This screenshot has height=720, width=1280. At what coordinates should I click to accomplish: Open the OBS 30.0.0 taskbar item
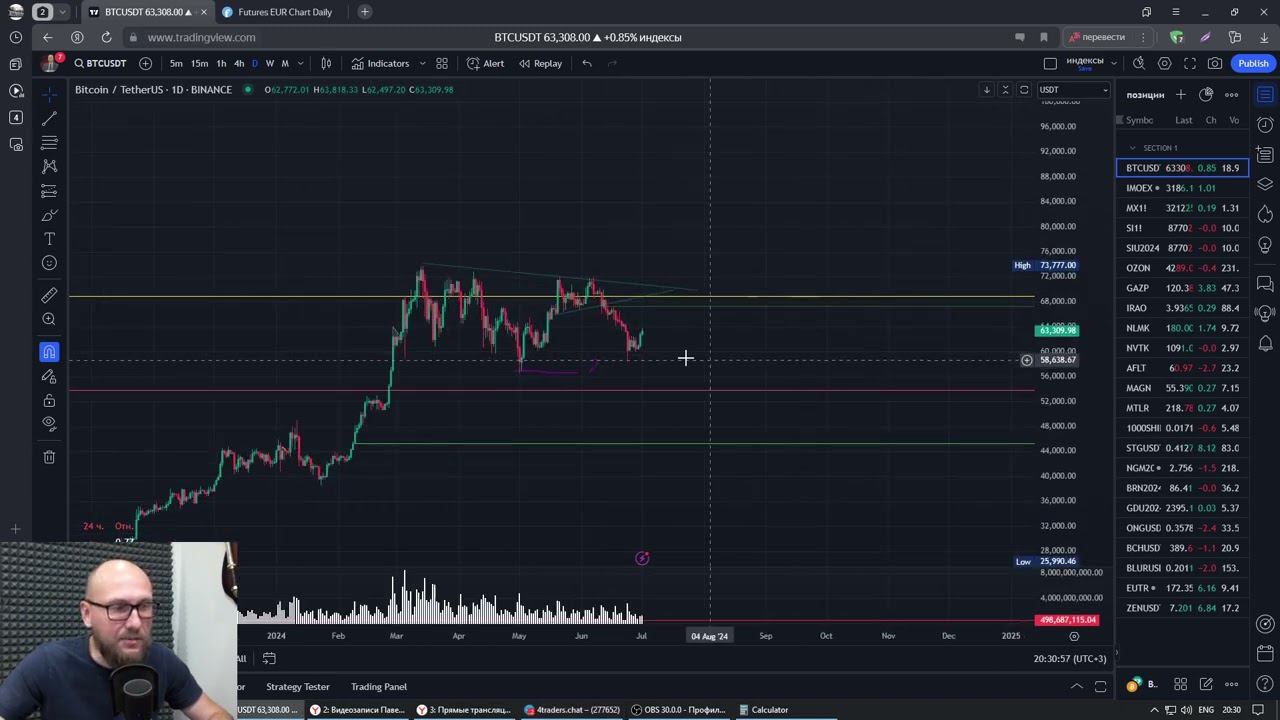pyautogui.click(x=678, y=710)
